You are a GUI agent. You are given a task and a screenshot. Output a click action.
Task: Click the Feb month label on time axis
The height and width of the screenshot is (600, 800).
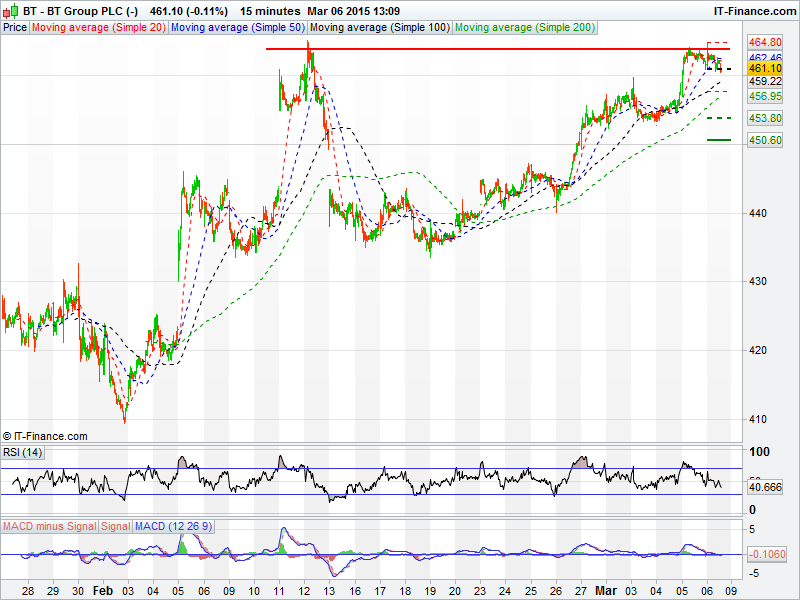click(102, 591)
